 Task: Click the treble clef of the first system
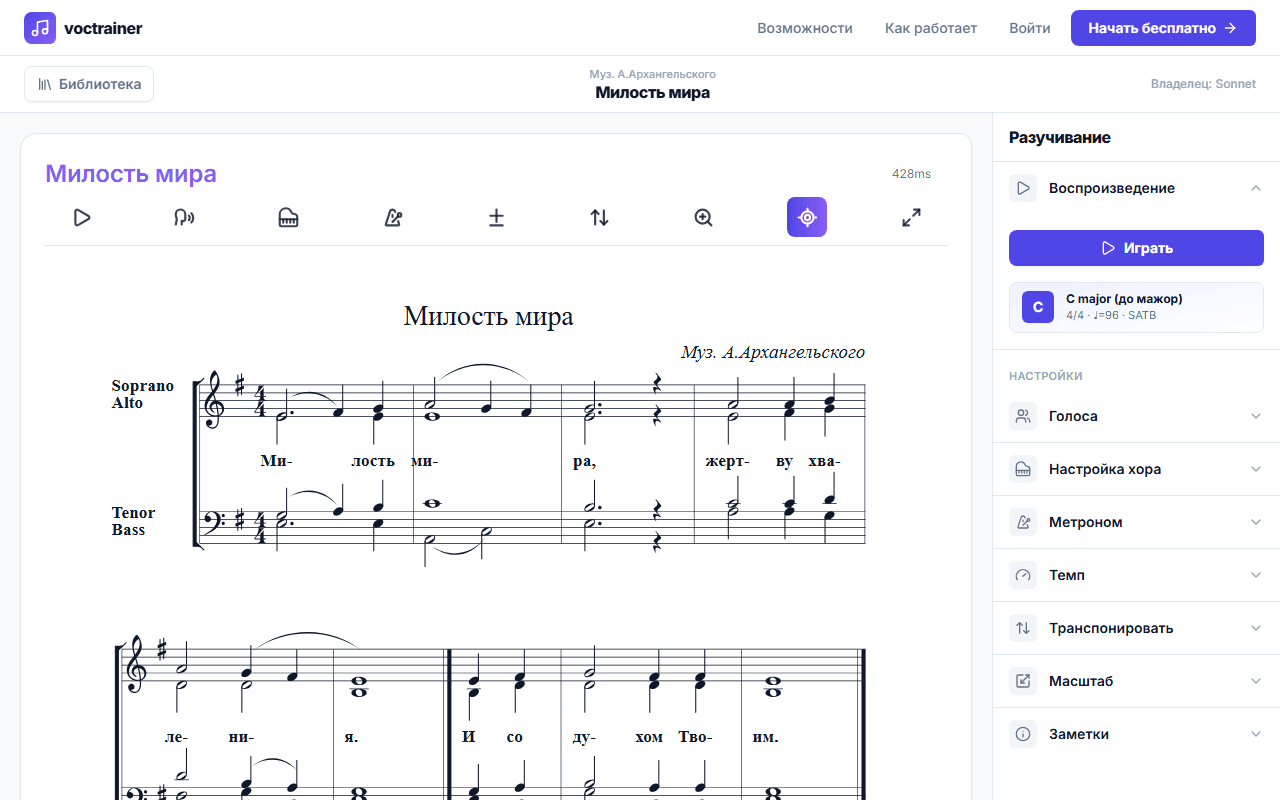click(x=213, y=400)
